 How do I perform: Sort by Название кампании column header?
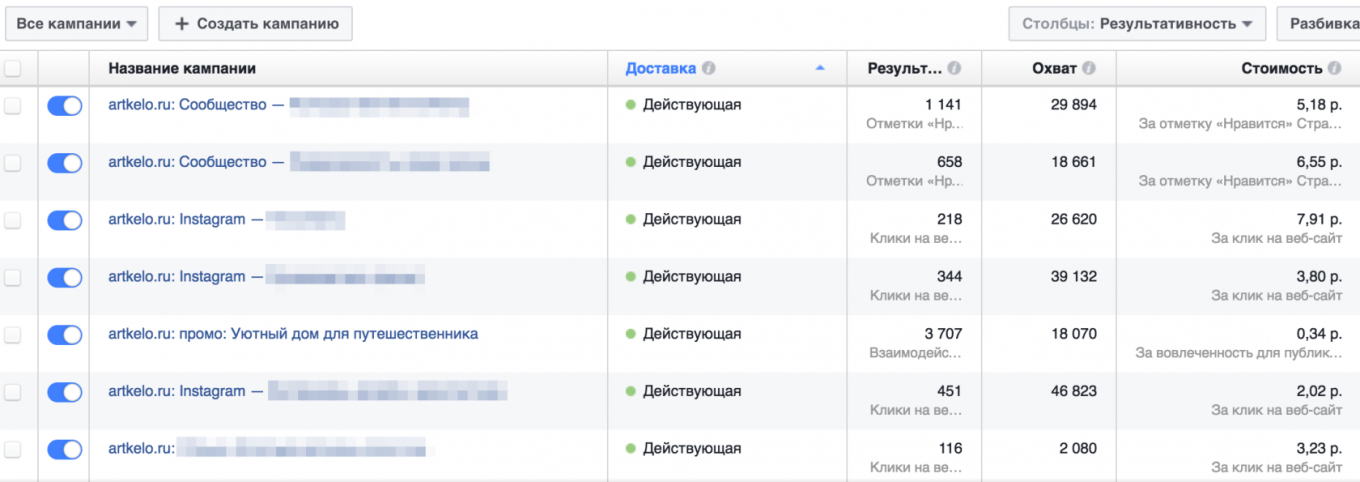point(182,69)
